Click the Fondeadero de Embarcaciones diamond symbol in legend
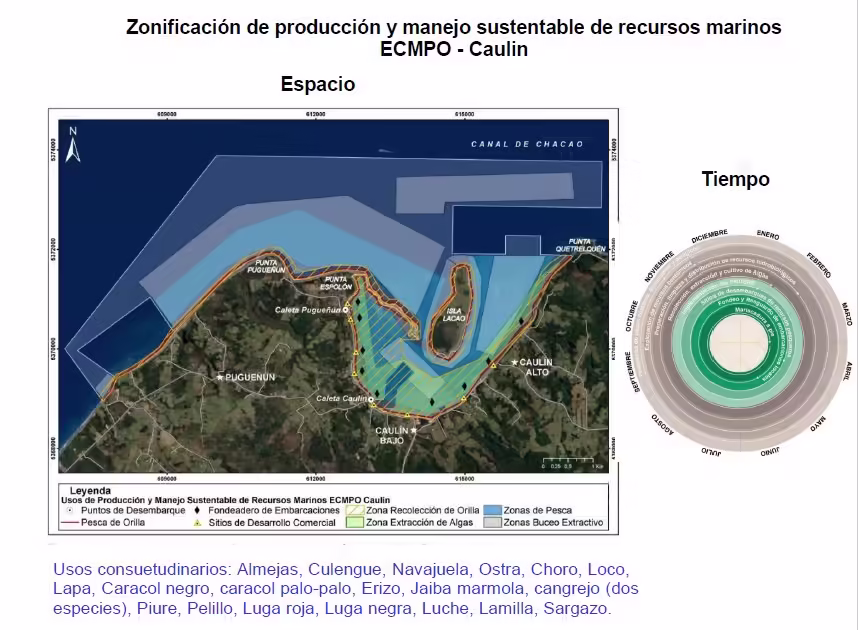The width and height of the screenshot is (858, 630). (x=198, y=510)
